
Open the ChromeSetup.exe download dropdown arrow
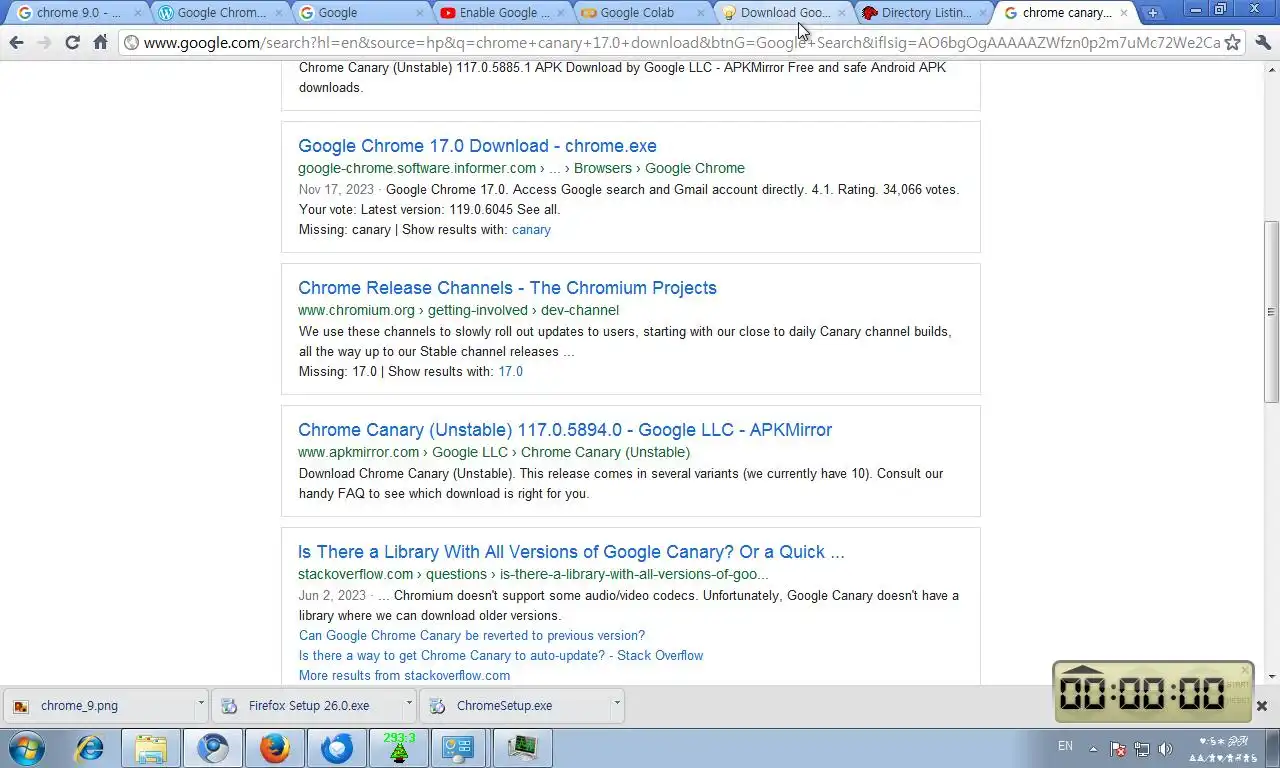(616, 704)
